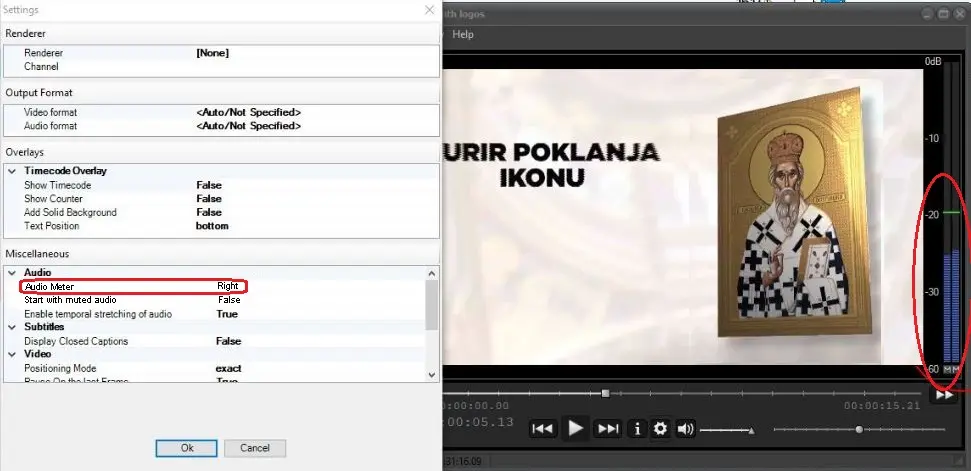Click the playback speed slider knob
The width and height of the screenshot is (971, 471).
tap(858, 429)
